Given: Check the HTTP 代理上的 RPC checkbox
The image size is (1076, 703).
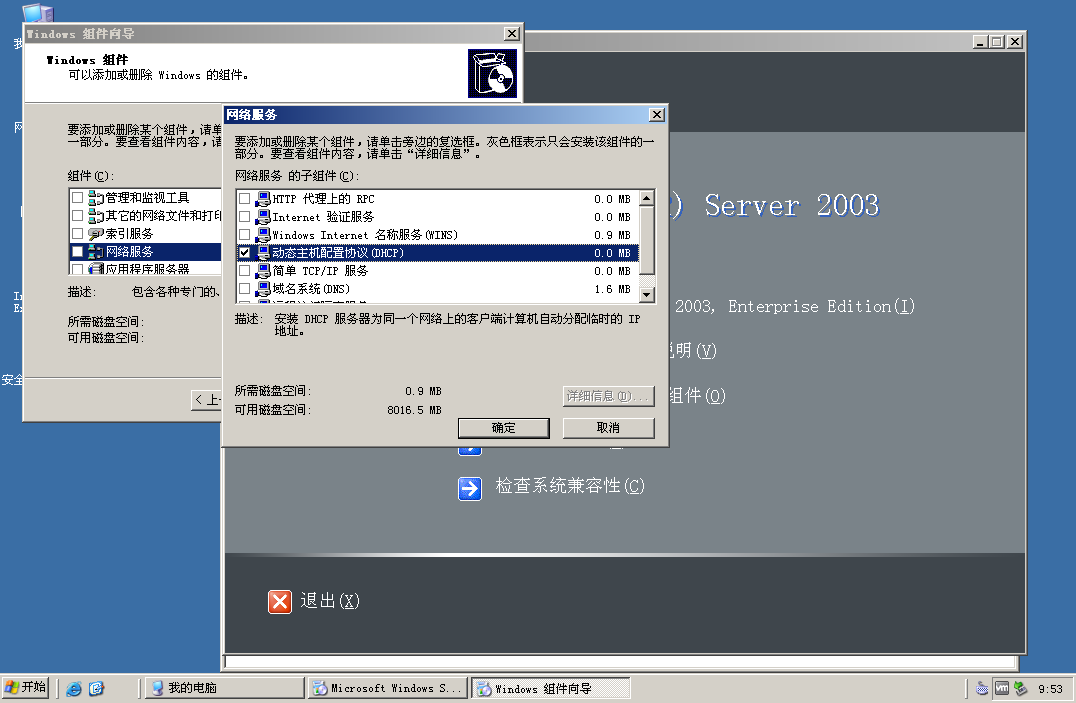Looking at the screenshot, I should tap(244, 199).
